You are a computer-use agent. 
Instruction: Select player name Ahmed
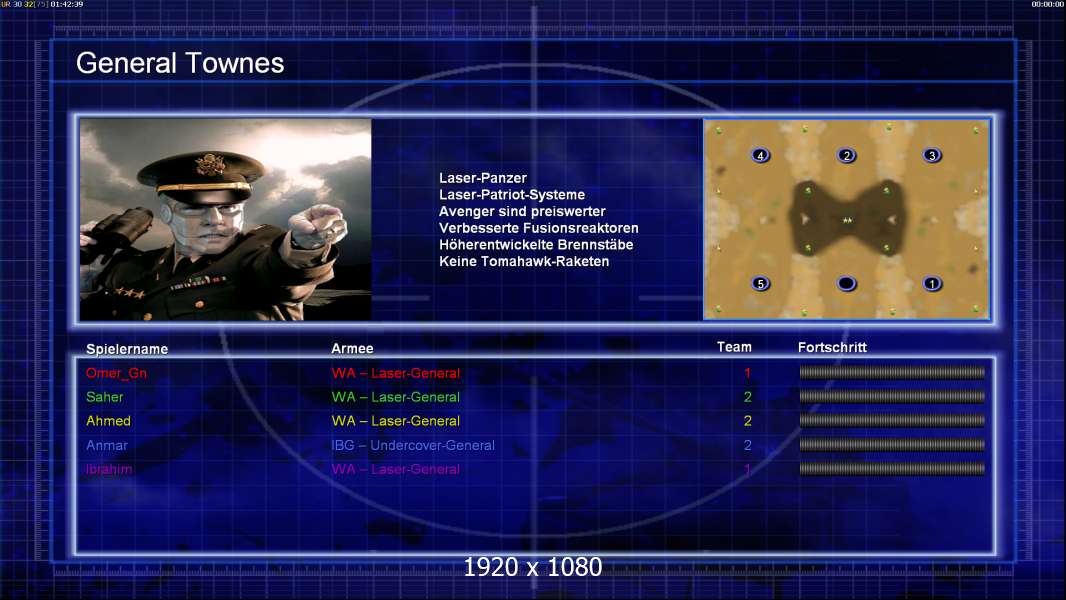[108, 421]
